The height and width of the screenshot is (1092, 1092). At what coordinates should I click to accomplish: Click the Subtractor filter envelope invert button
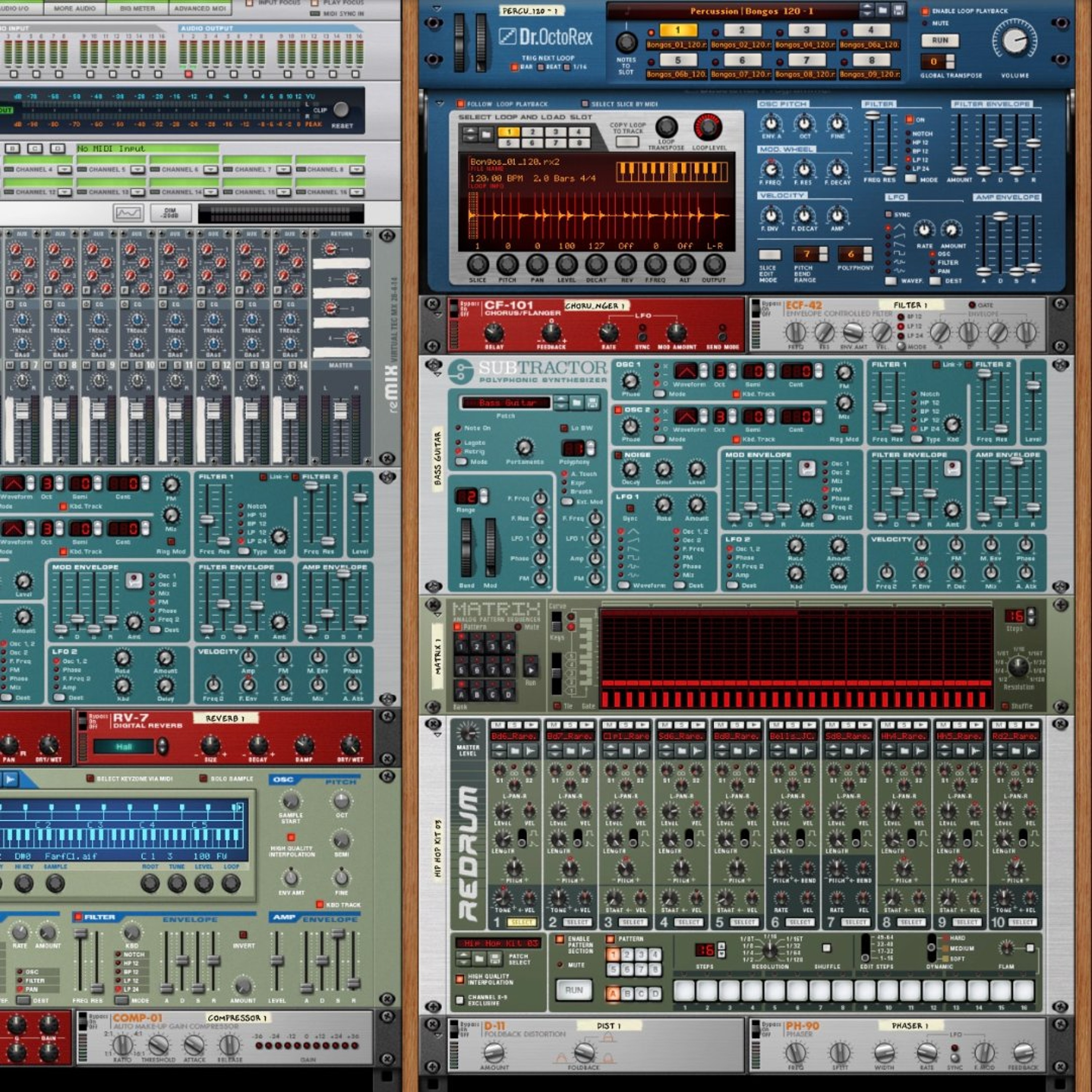click(x=952, y=468)
